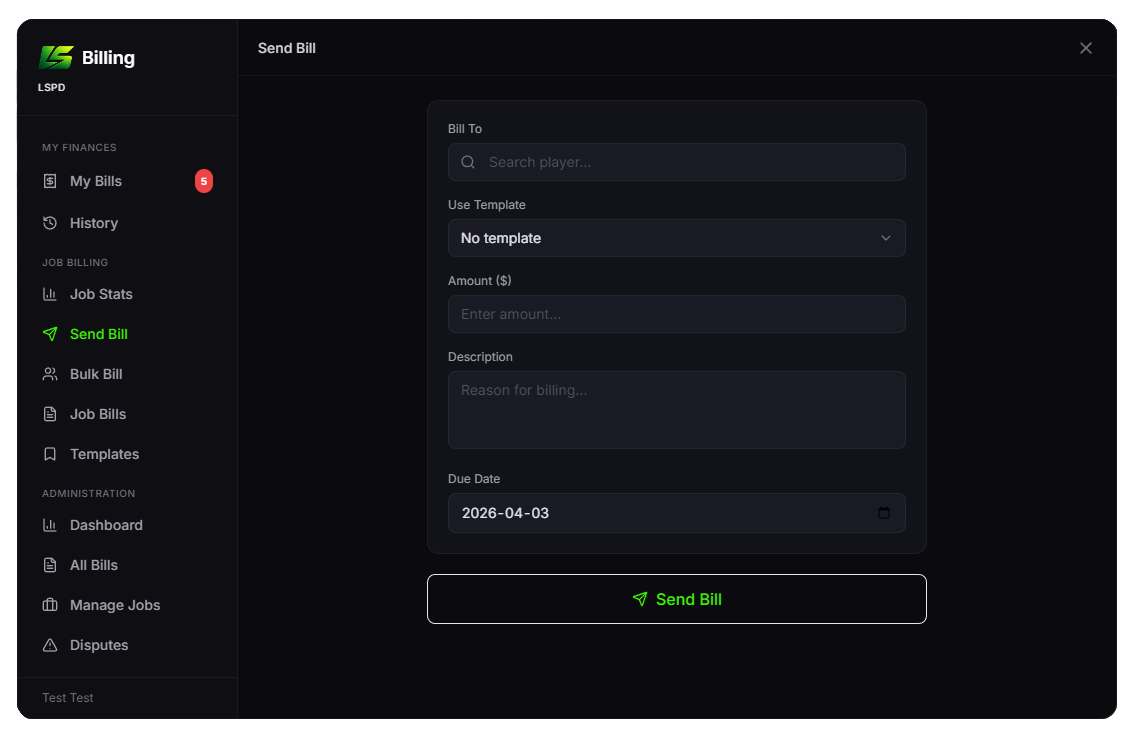Open the calendar picker in Due Date

(884, 513)
